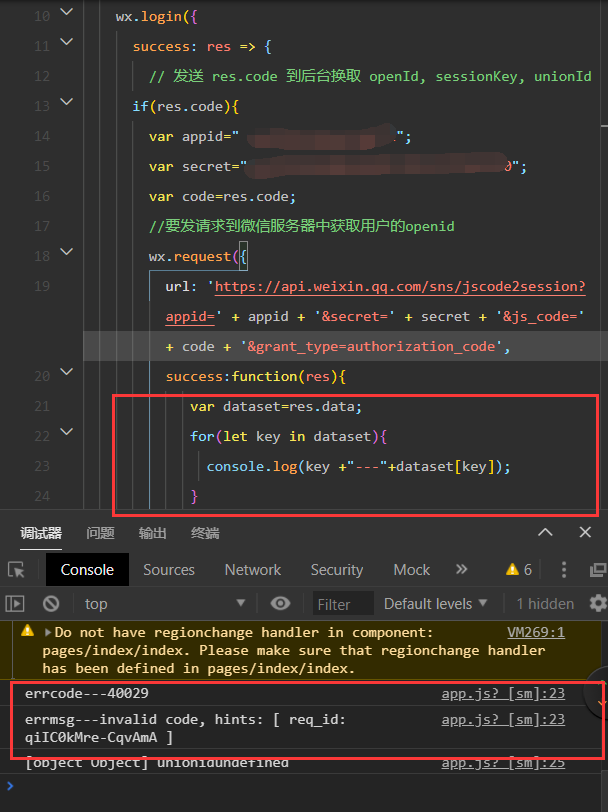The image size is (608, 812).
Task: Toggle the console sidebar panel icon
Action: tap(15, 603)
